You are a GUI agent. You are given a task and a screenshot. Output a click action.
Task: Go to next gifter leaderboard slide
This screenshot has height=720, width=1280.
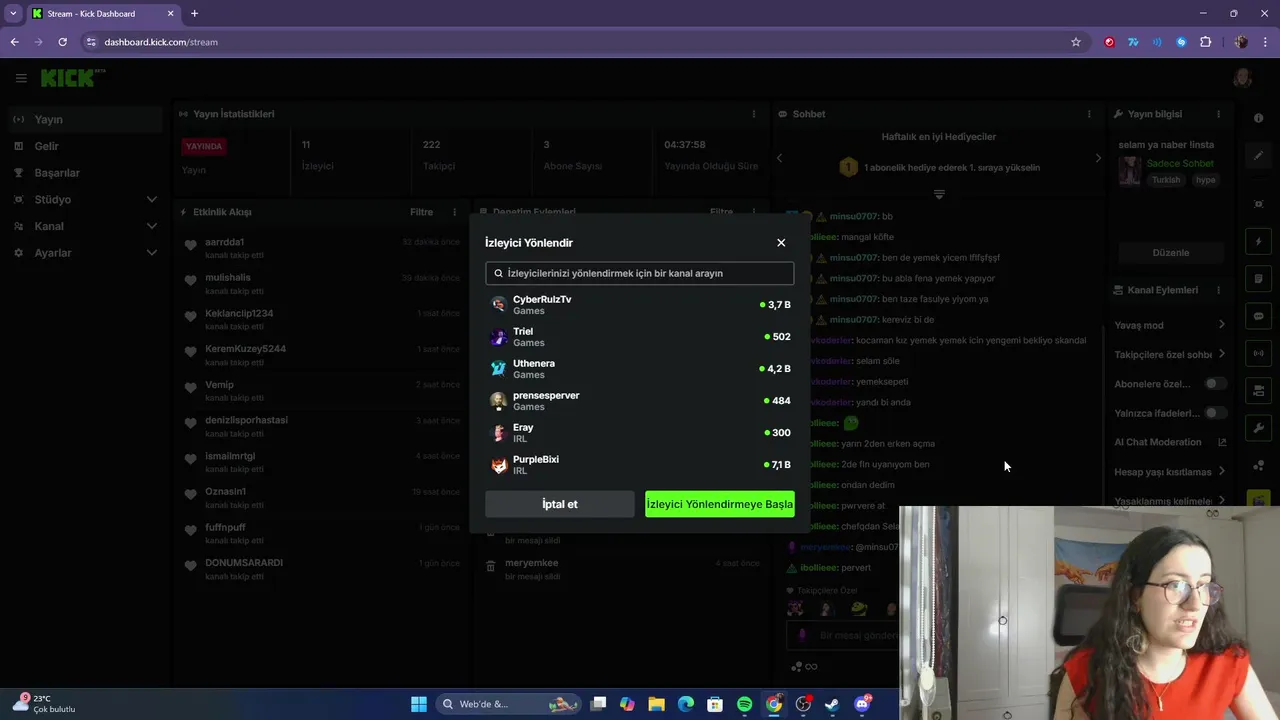point(1098,158)
